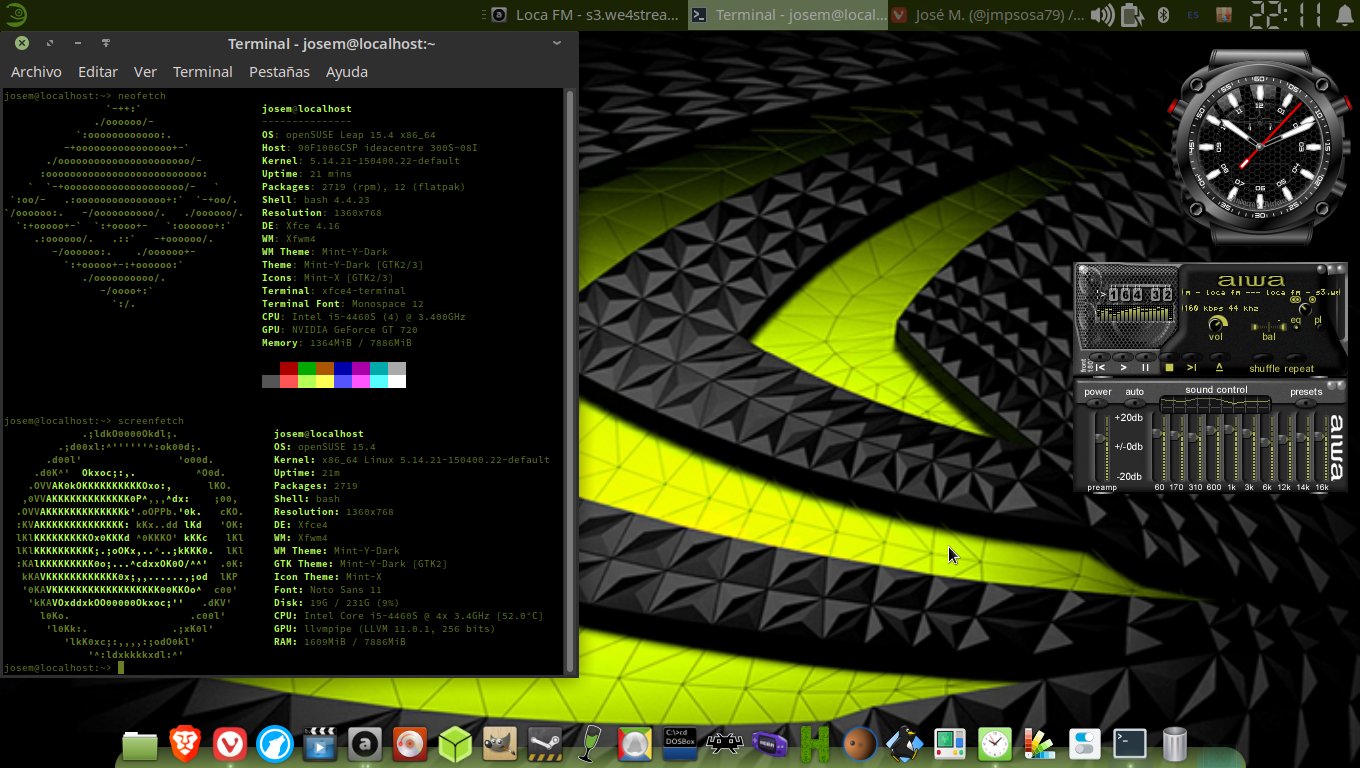Open the trash can in the dock
The width and height of the screenshot is (1360, 768).
pyautogui.click(x=1175, y=744)
